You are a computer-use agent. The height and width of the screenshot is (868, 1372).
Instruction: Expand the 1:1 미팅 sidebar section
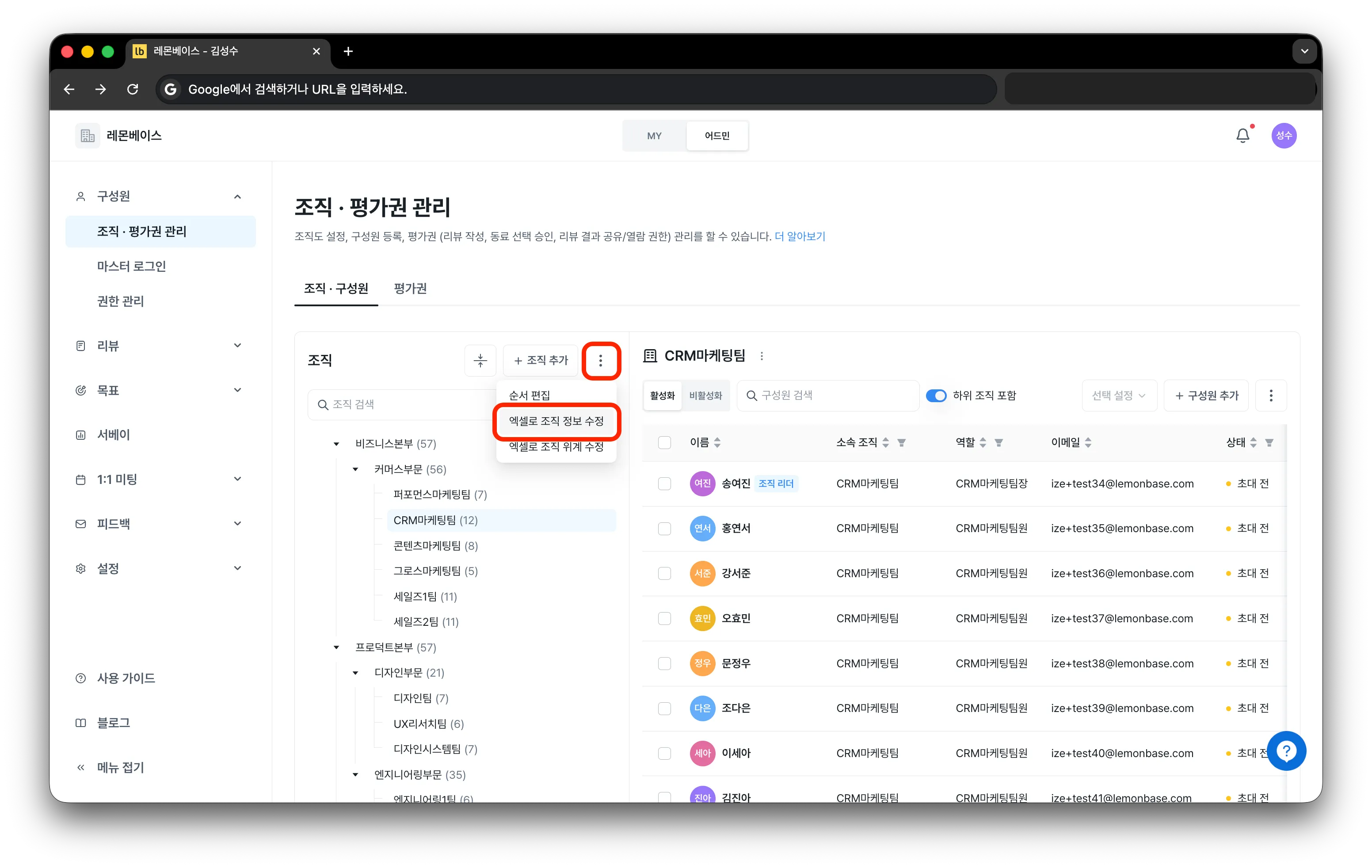coord(238,479)
